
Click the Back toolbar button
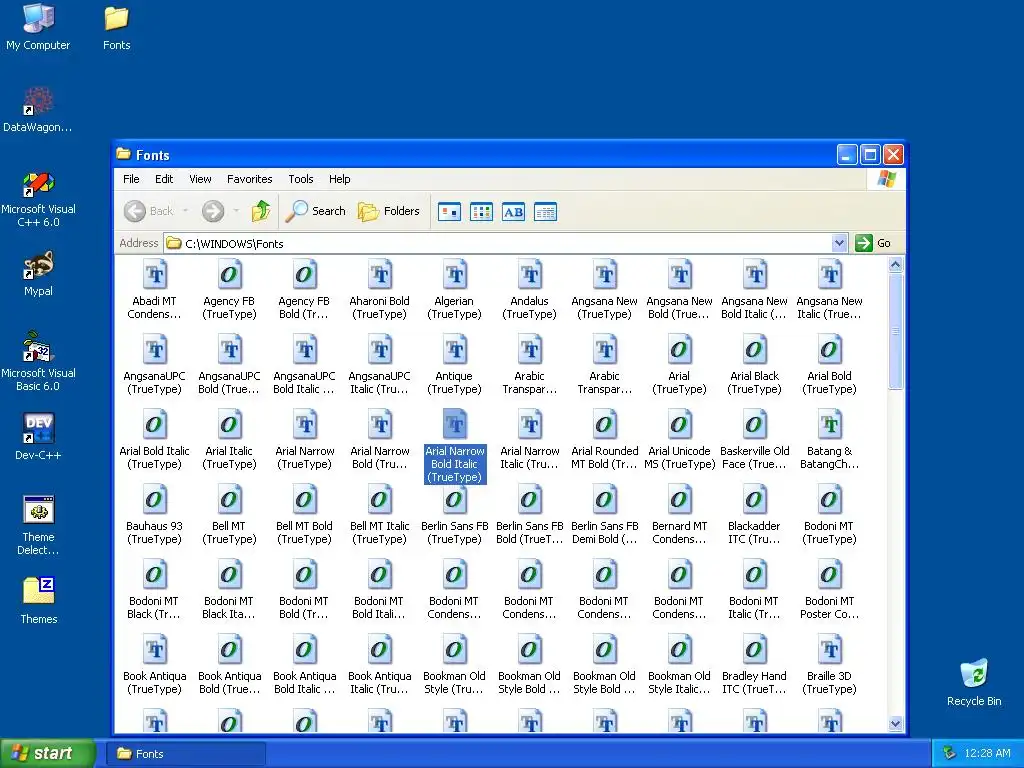[x=149, y=211]
